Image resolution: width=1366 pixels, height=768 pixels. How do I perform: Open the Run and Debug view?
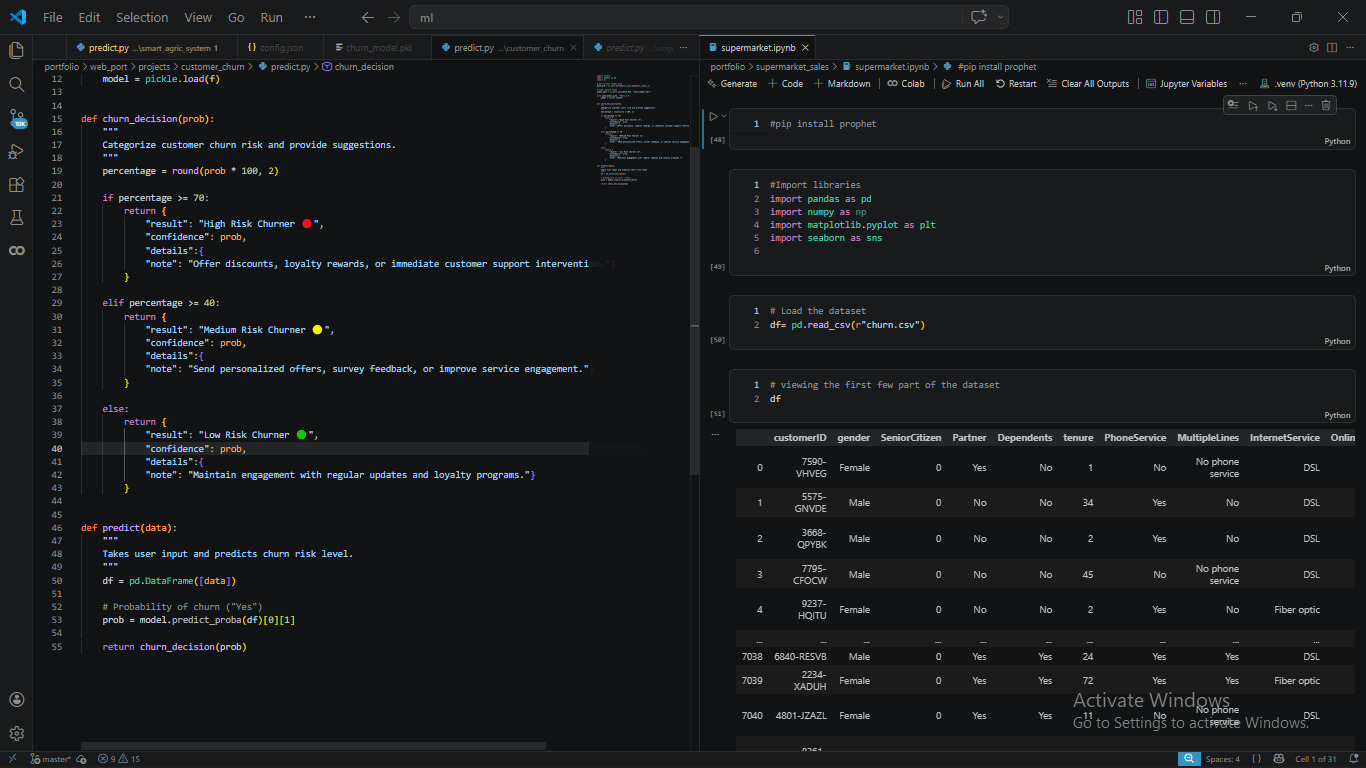click(x=16, y=151)
